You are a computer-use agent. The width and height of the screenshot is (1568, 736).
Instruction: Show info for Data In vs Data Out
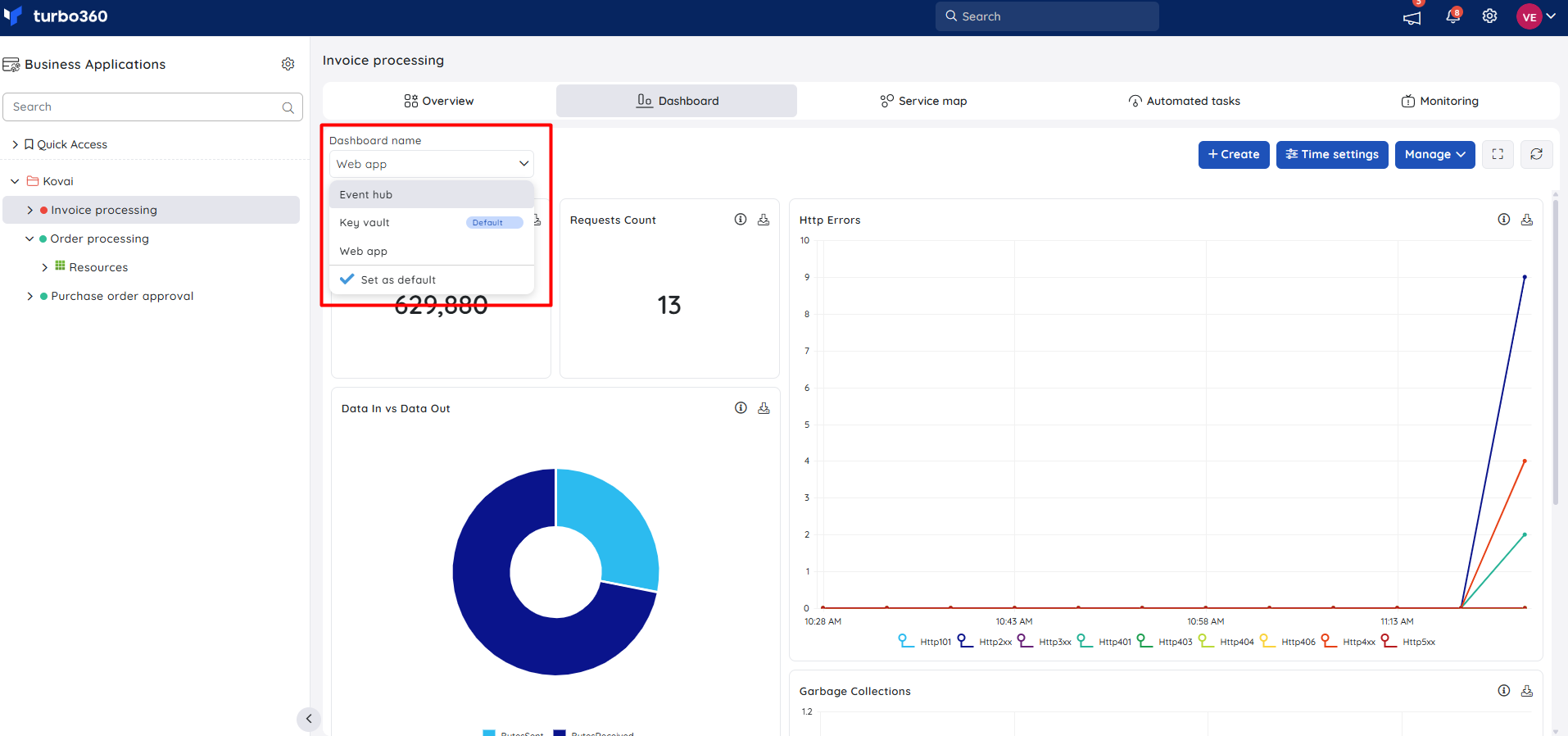coord(741,408)
